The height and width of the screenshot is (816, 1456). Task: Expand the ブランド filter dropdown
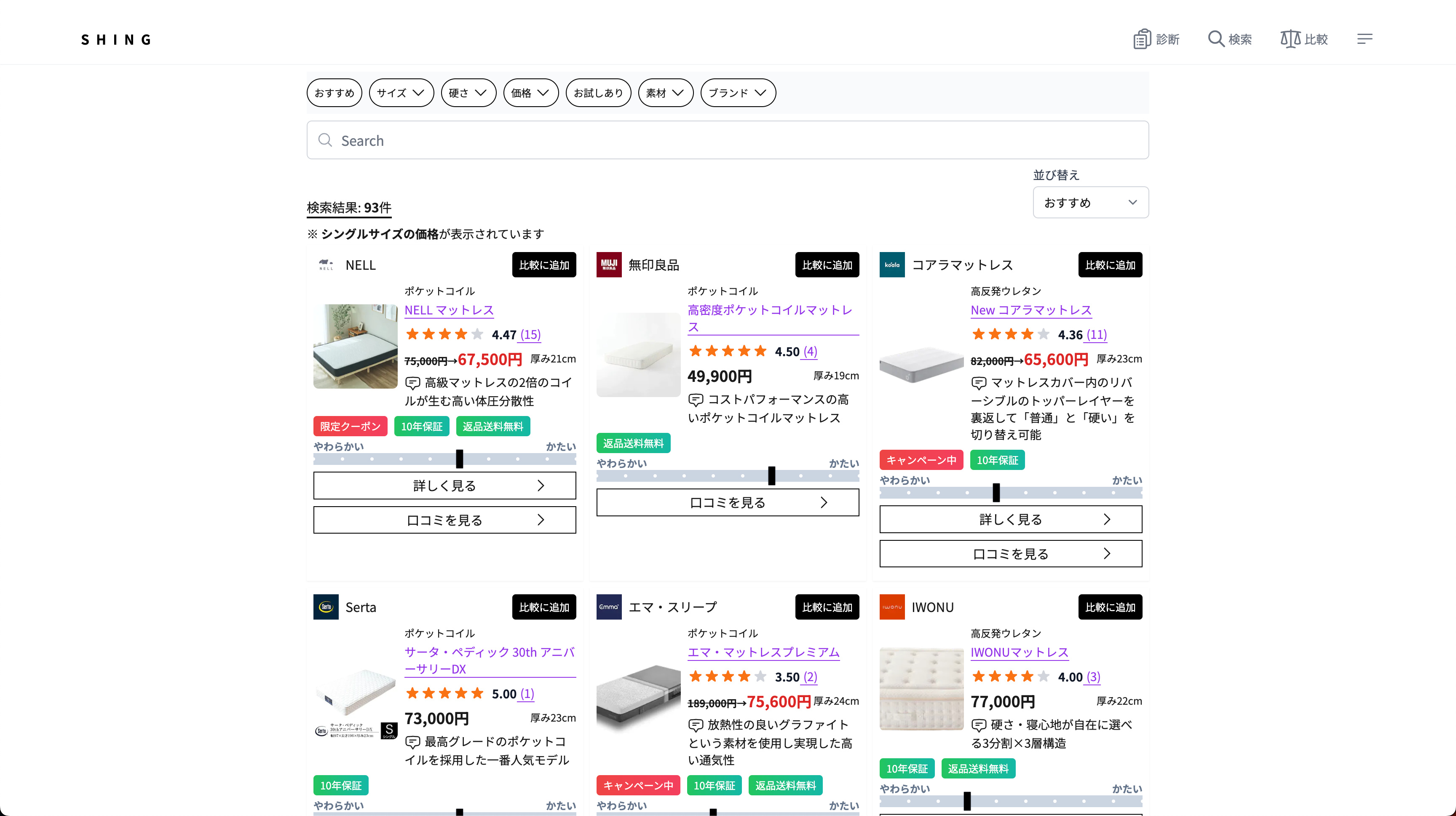click(x=738, y=93)
